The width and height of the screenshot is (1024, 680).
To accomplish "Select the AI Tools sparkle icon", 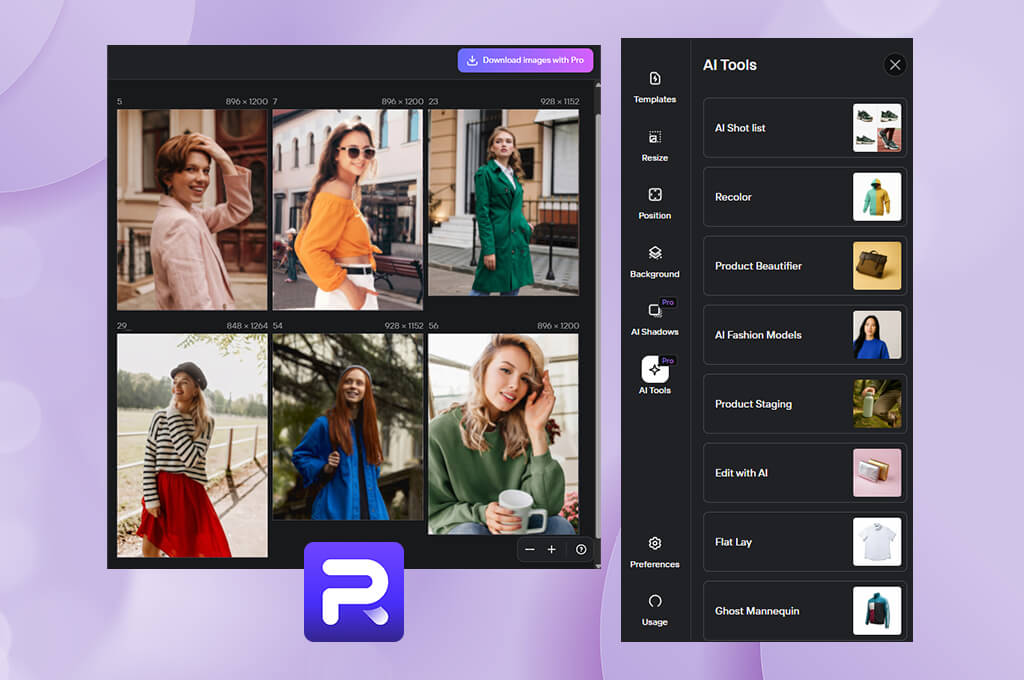I will 654,369.
